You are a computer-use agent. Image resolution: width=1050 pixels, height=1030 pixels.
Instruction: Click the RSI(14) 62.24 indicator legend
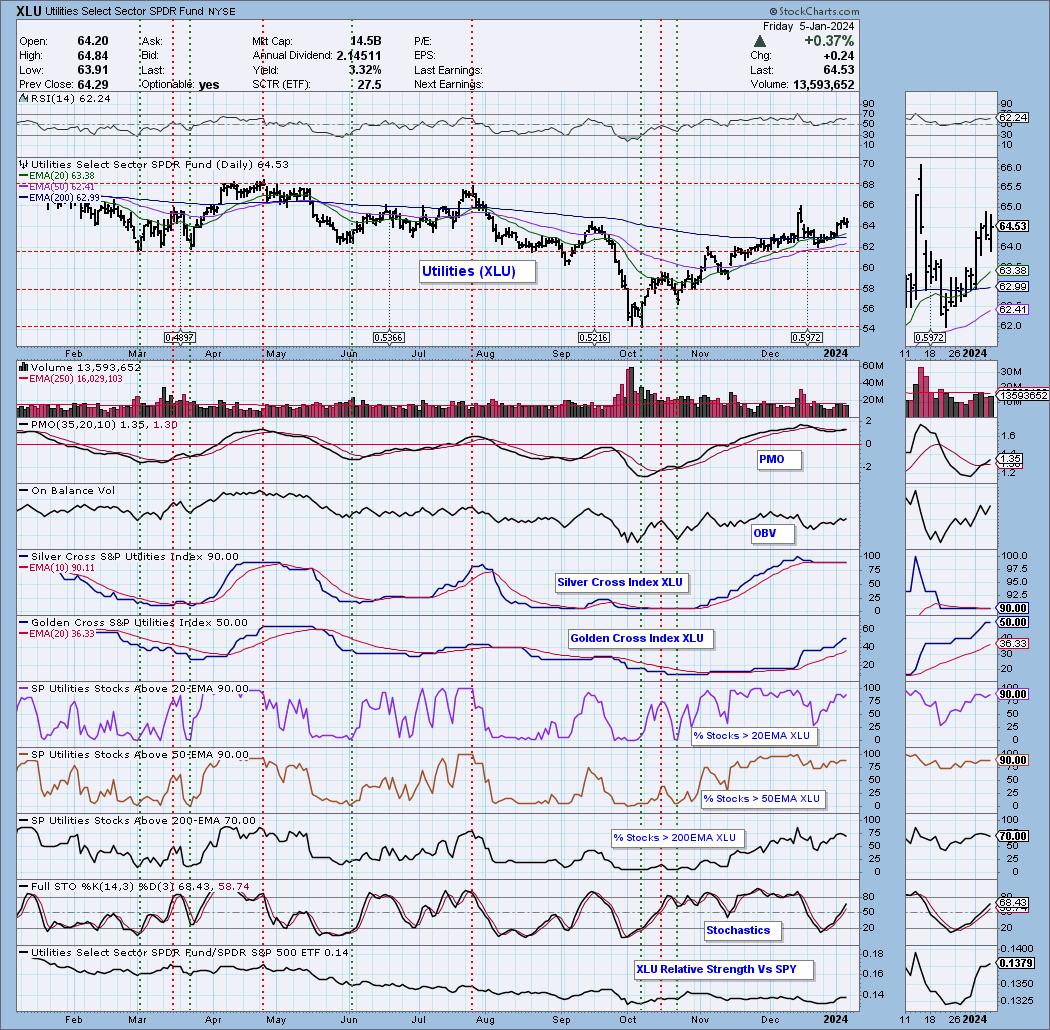pyautogui.click(x=64, y=98)
